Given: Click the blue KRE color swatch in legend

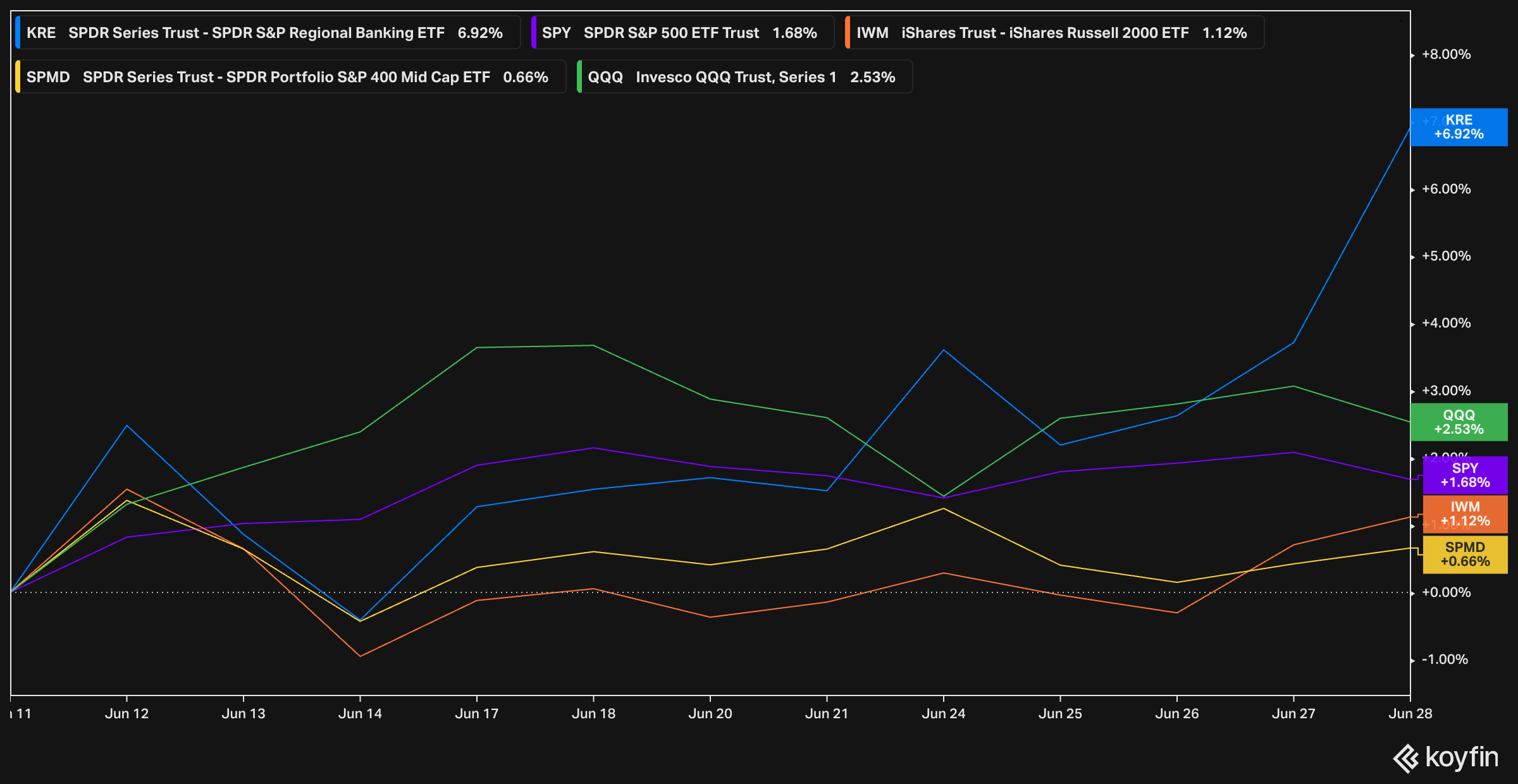Looking at the screenshot, I should point(18,33).
